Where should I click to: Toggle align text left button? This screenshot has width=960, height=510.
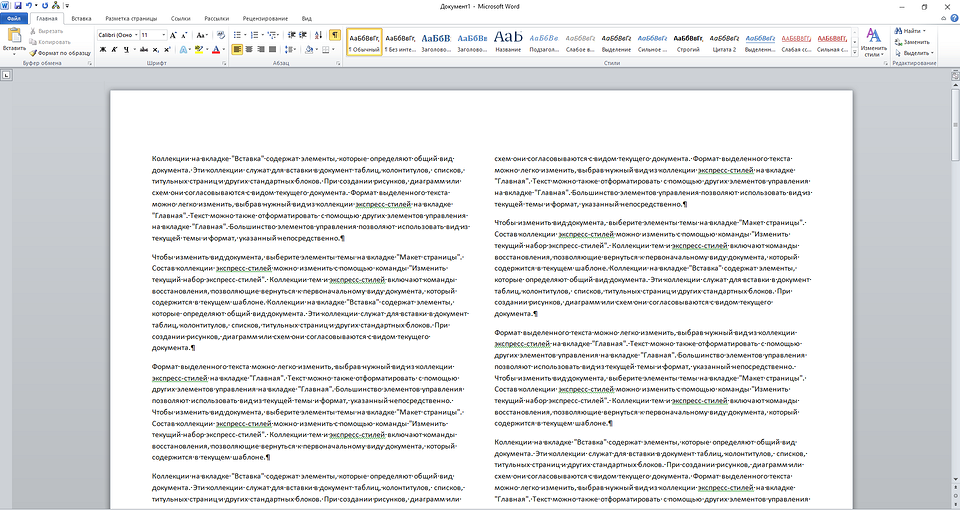pos(238,48)
